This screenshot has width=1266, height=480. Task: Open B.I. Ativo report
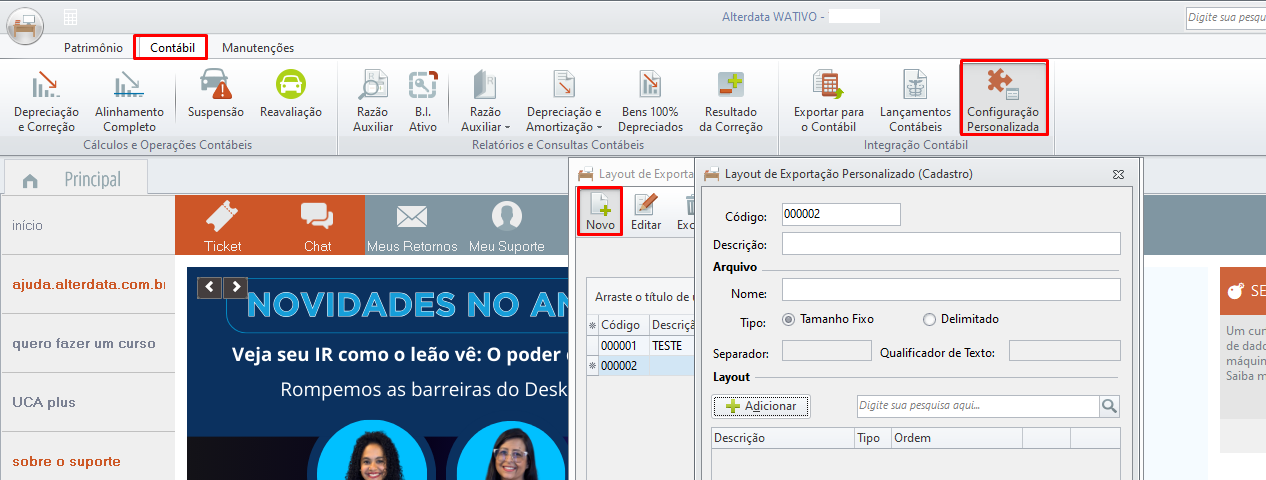(x=423, y=100)
